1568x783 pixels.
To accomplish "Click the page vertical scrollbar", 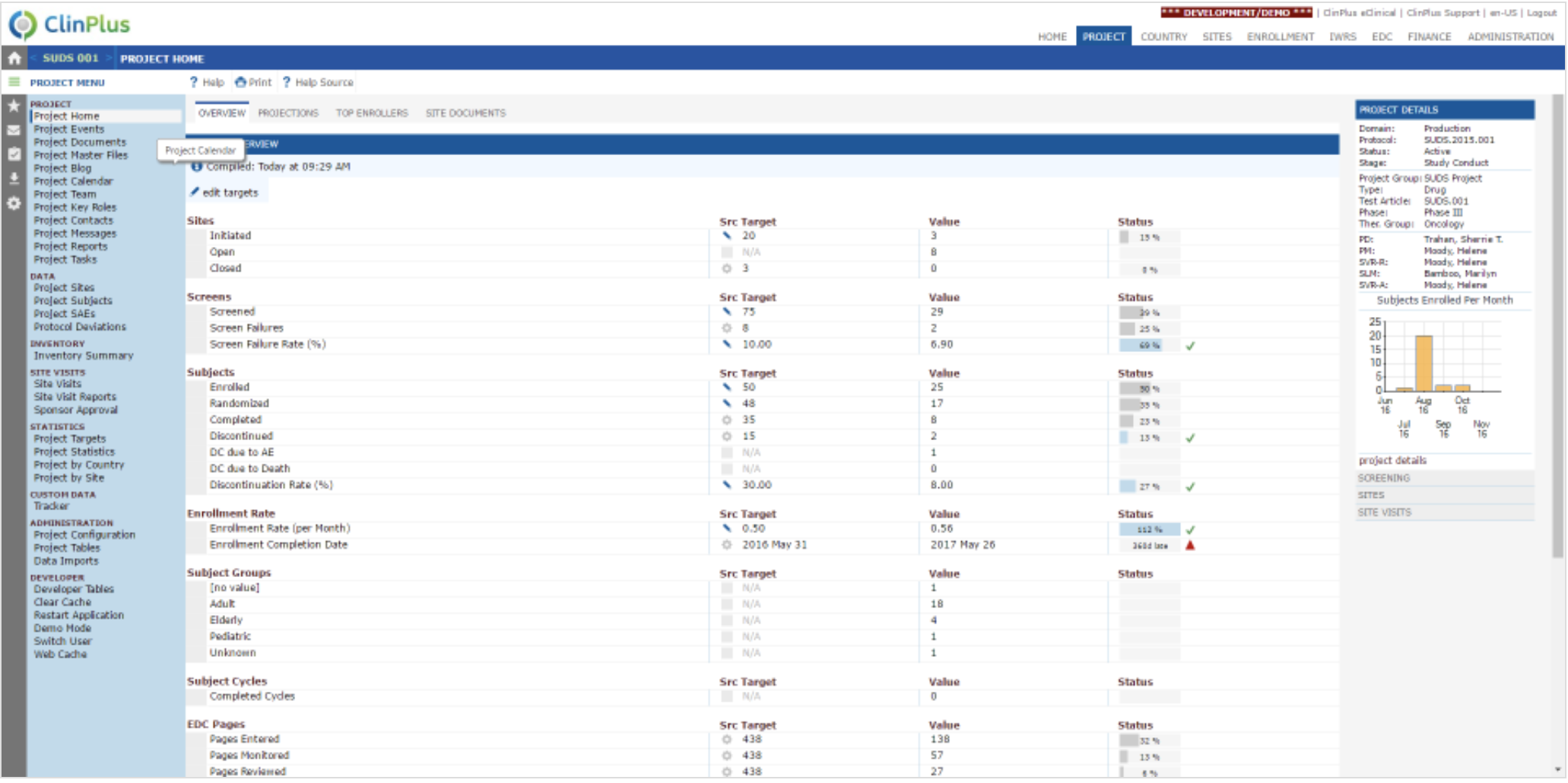I will pos(1558,327).
